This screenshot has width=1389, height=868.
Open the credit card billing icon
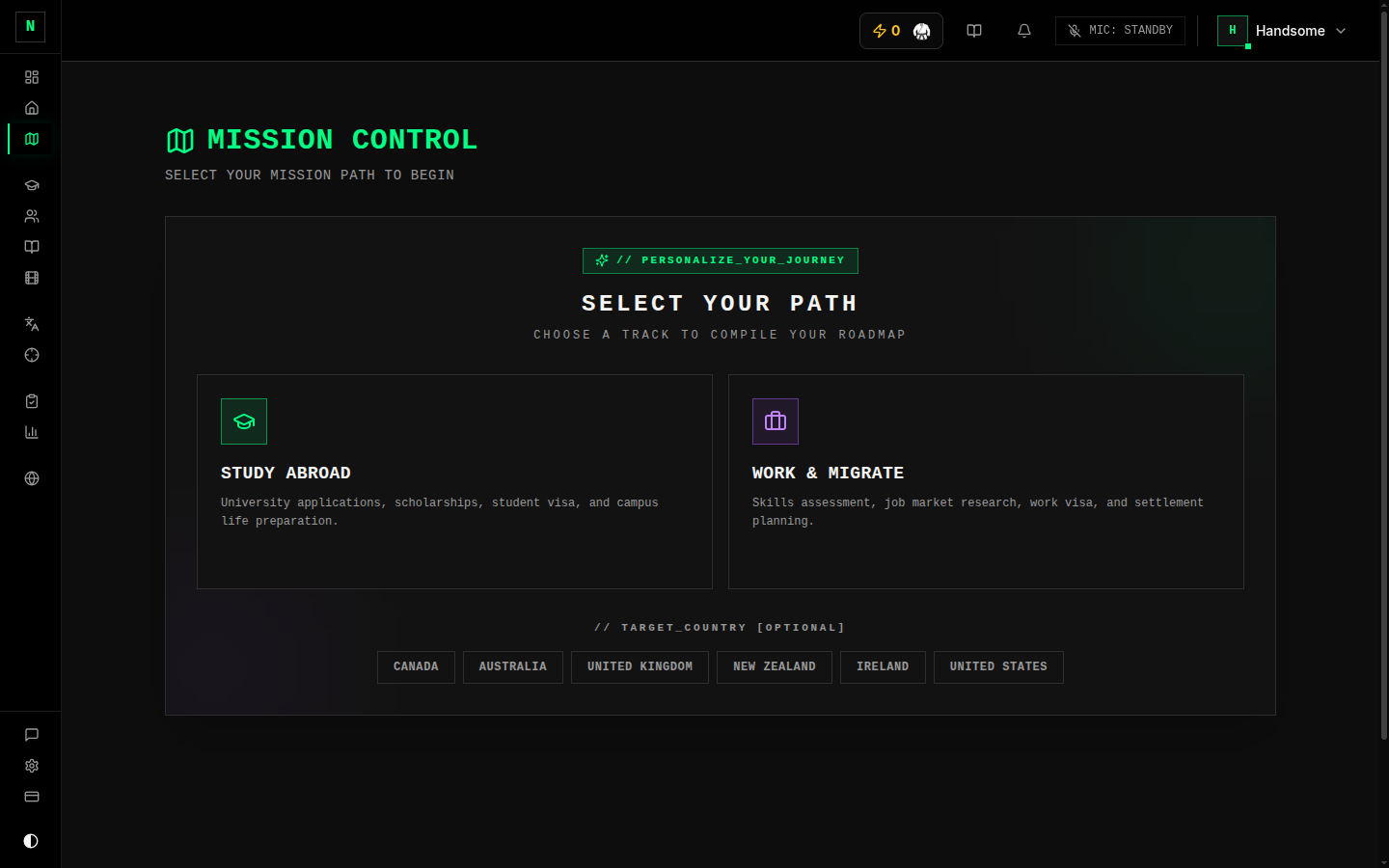[32, 797]
